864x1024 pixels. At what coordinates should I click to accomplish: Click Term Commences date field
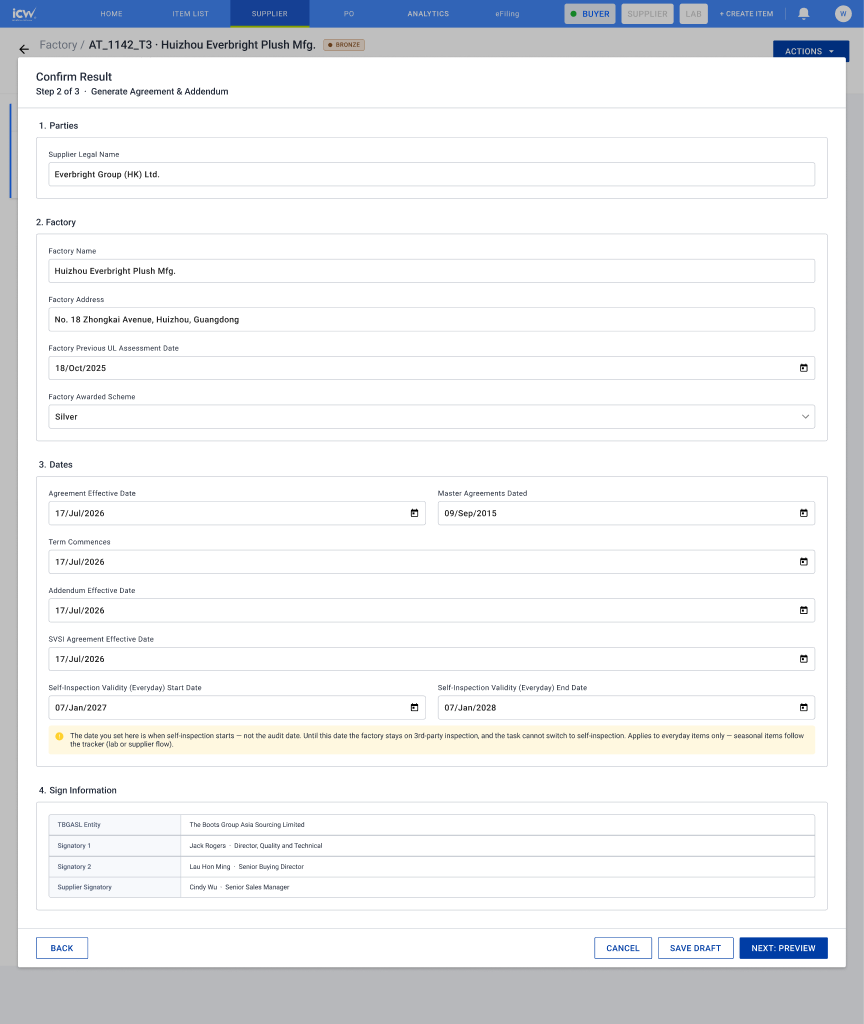tap(432, 562)
